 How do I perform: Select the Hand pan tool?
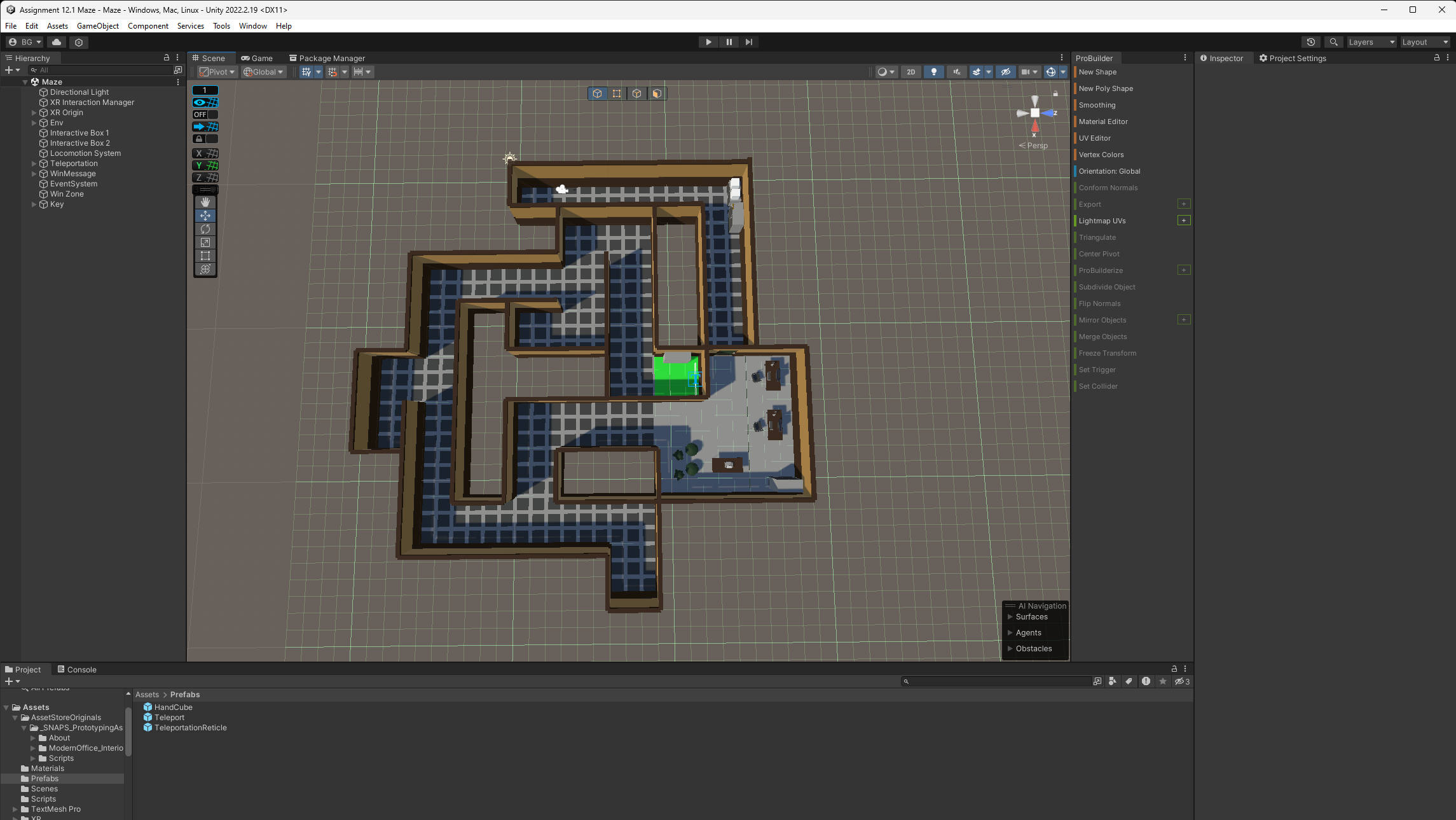205,202
